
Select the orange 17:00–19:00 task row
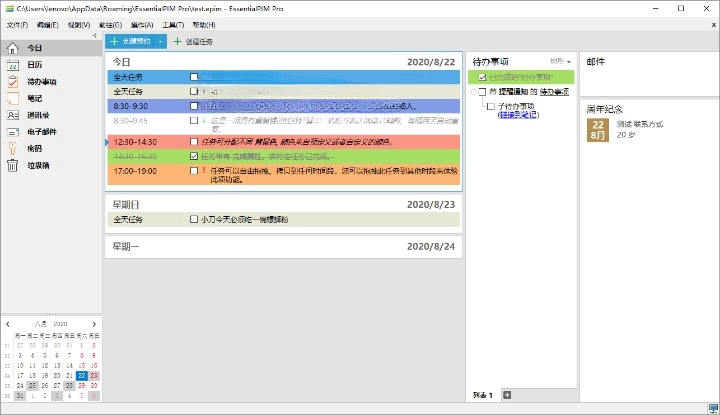284,175
